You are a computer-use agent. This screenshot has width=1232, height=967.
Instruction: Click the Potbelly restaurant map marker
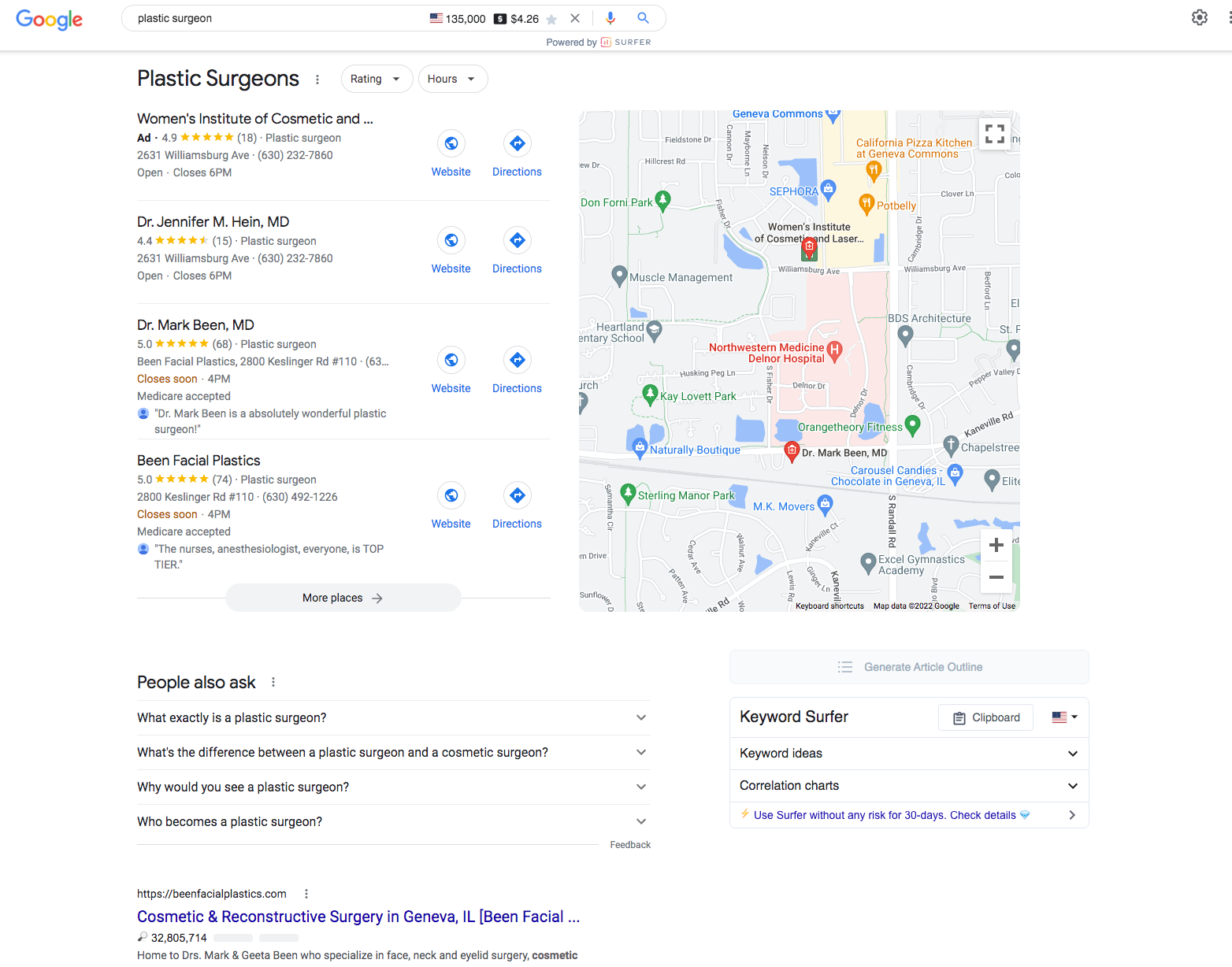(866, 204)
